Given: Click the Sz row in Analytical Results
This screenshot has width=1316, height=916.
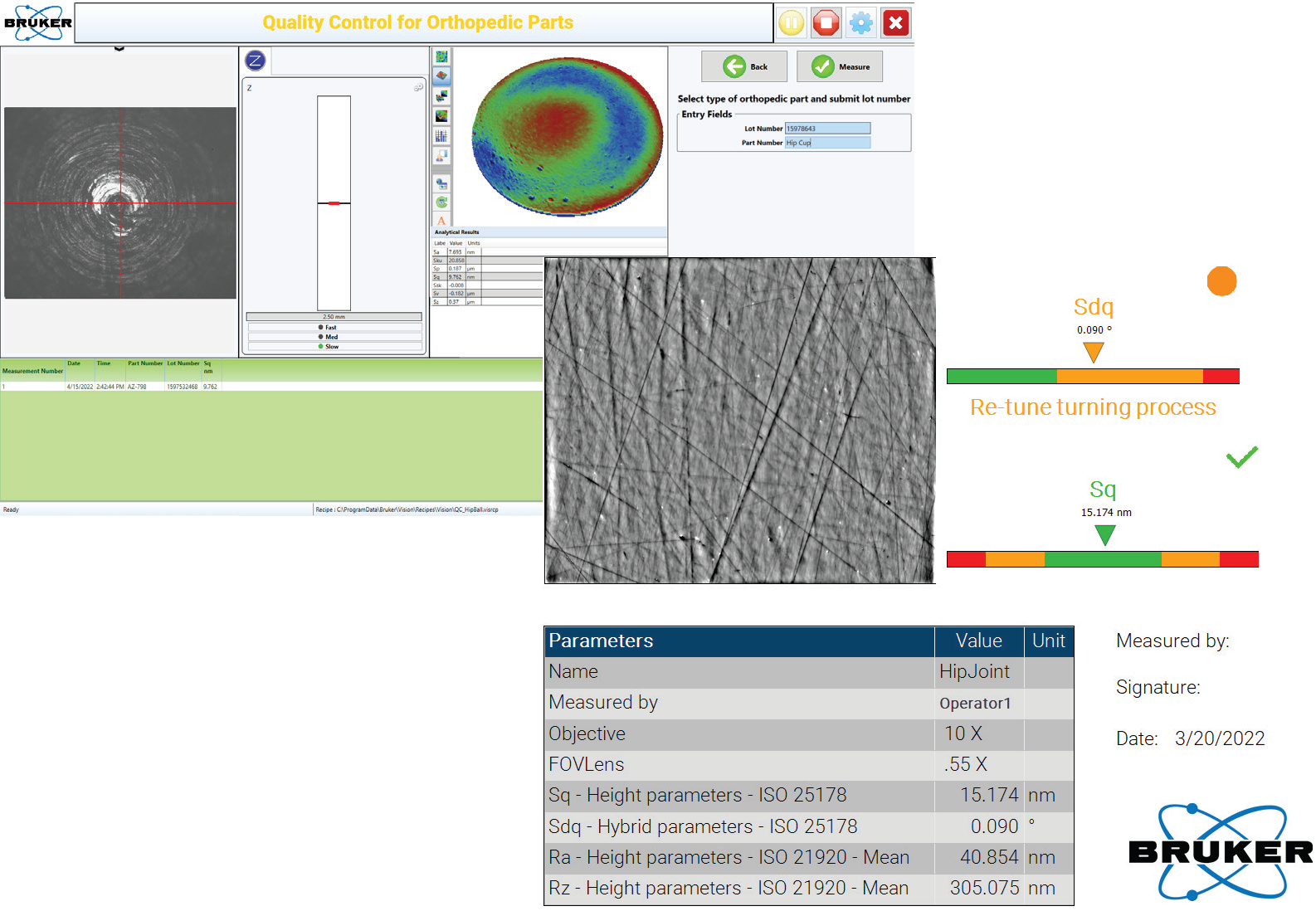Looking at the screenshot, I should (x=487, y=302).
